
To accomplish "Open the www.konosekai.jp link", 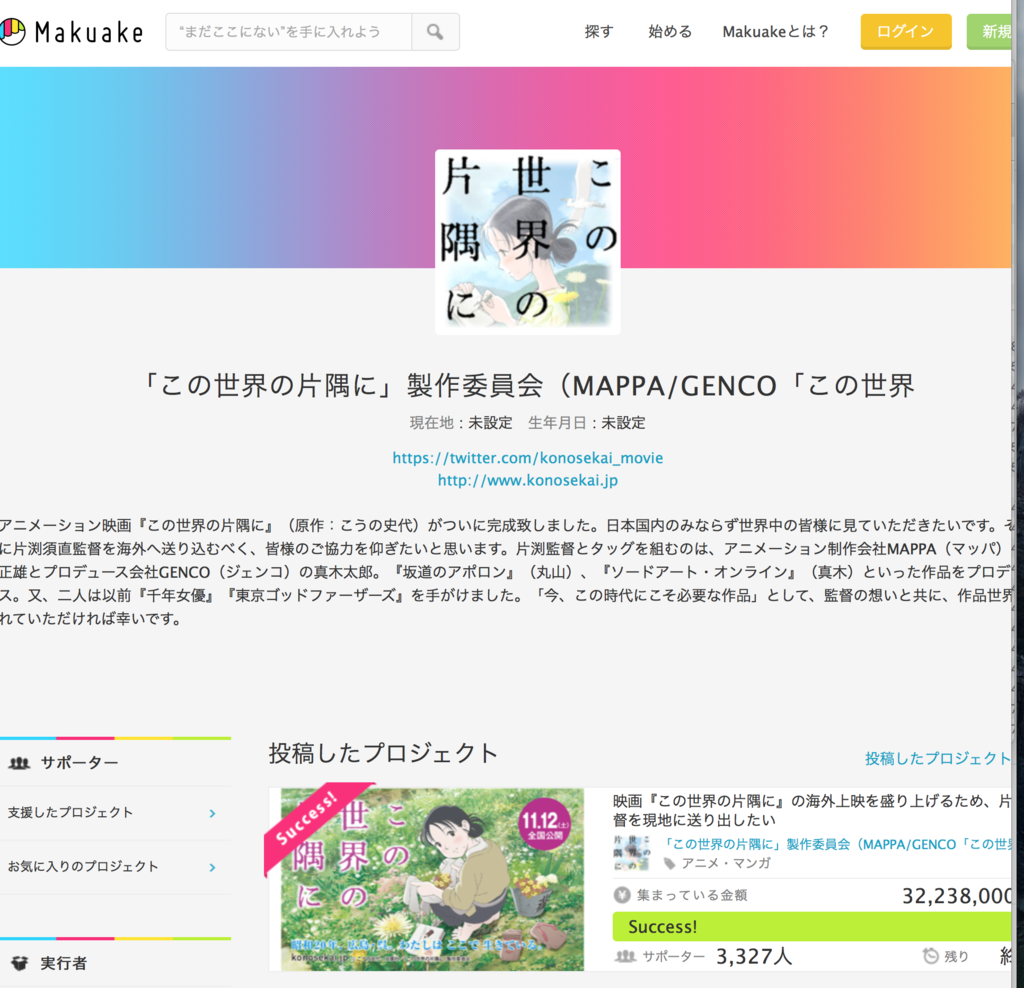I will pyautogui.click(x=528, y=481).
